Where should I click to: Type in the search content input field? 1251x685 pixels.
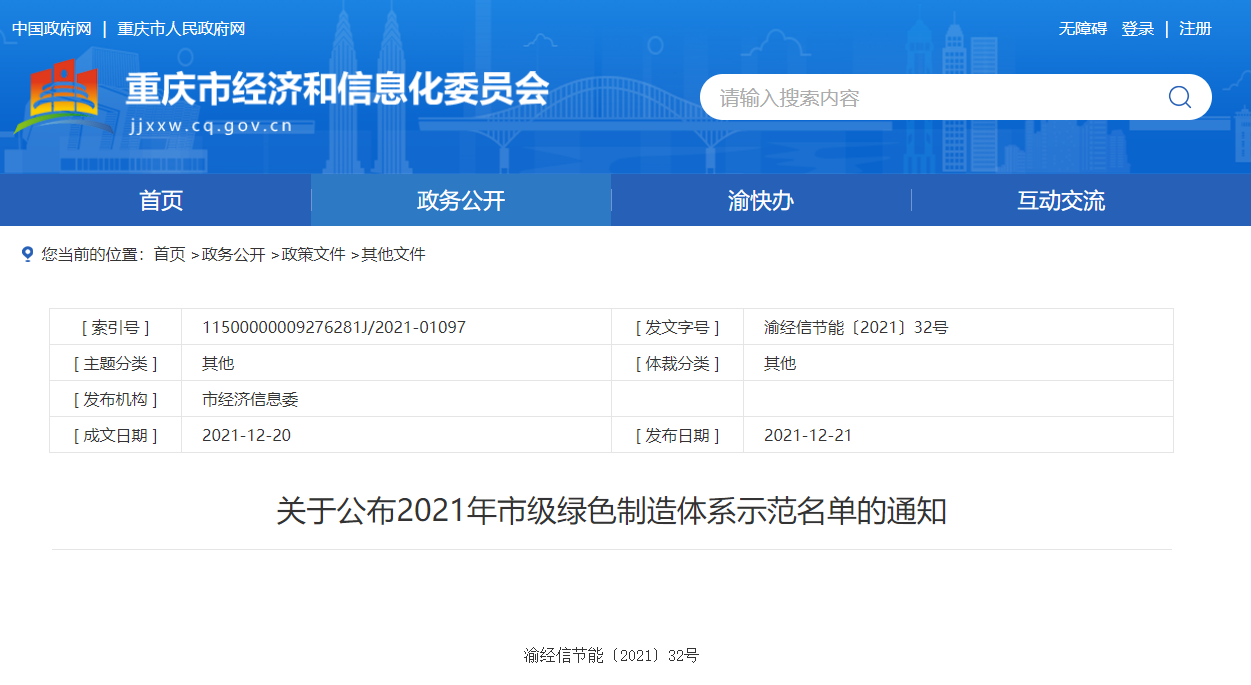(930, 97)
